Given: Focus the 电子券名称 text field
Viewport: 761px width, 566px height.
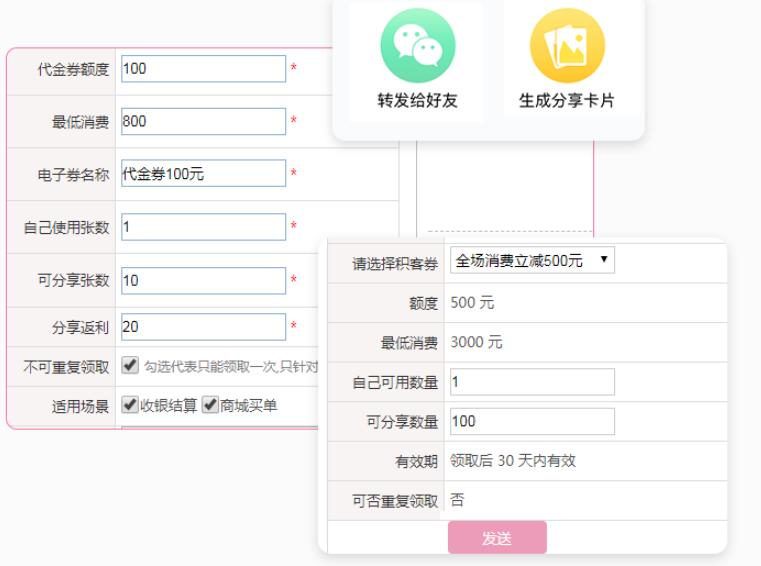Looking at the screenshot, I should (x=203, y=174).
